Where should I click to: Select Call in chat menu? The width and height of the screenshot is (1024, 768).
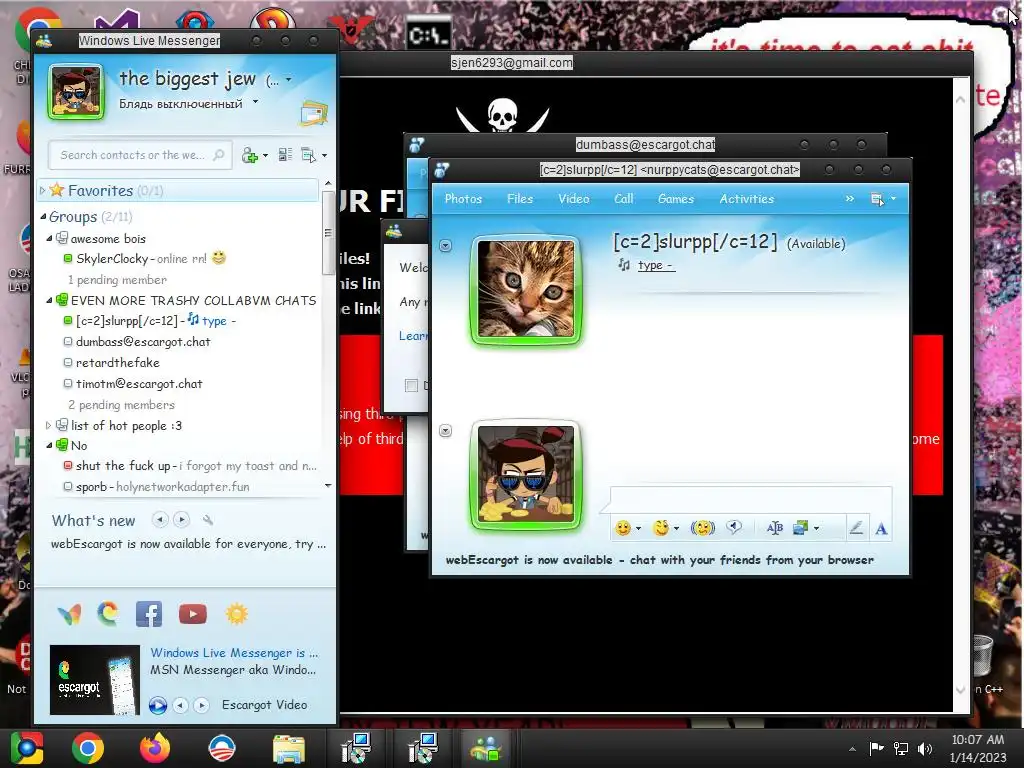pos(624,199)
